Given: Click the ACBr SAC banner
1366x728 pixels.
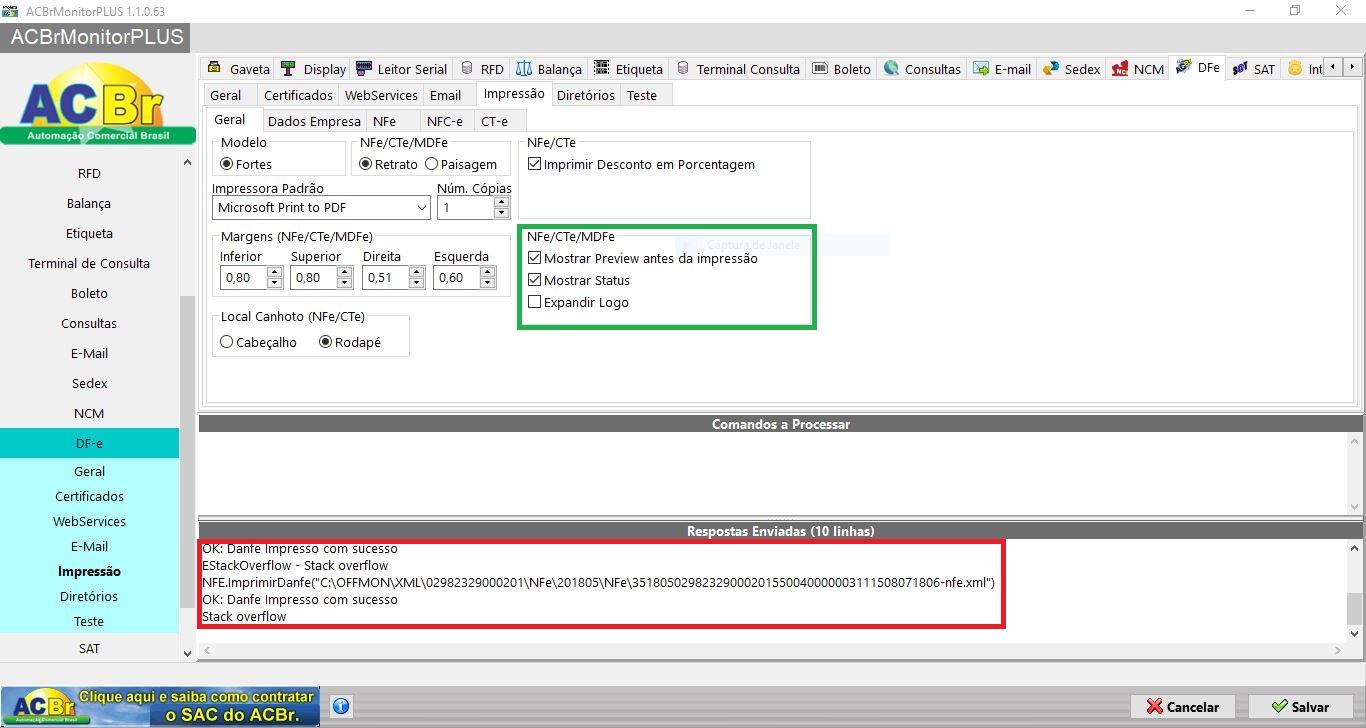Looking at the screenshot, I should pyautogui.click(x=160, y=706).
